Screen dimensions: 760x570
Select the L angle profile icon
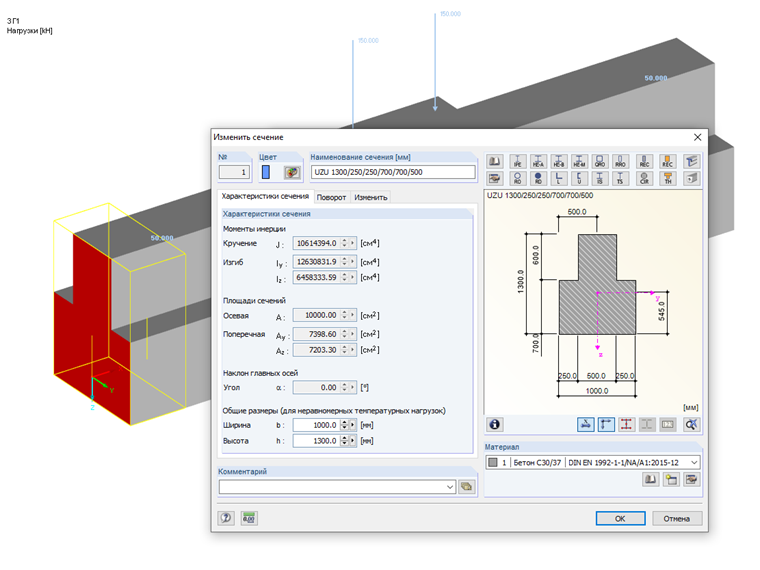pos(558,178)
